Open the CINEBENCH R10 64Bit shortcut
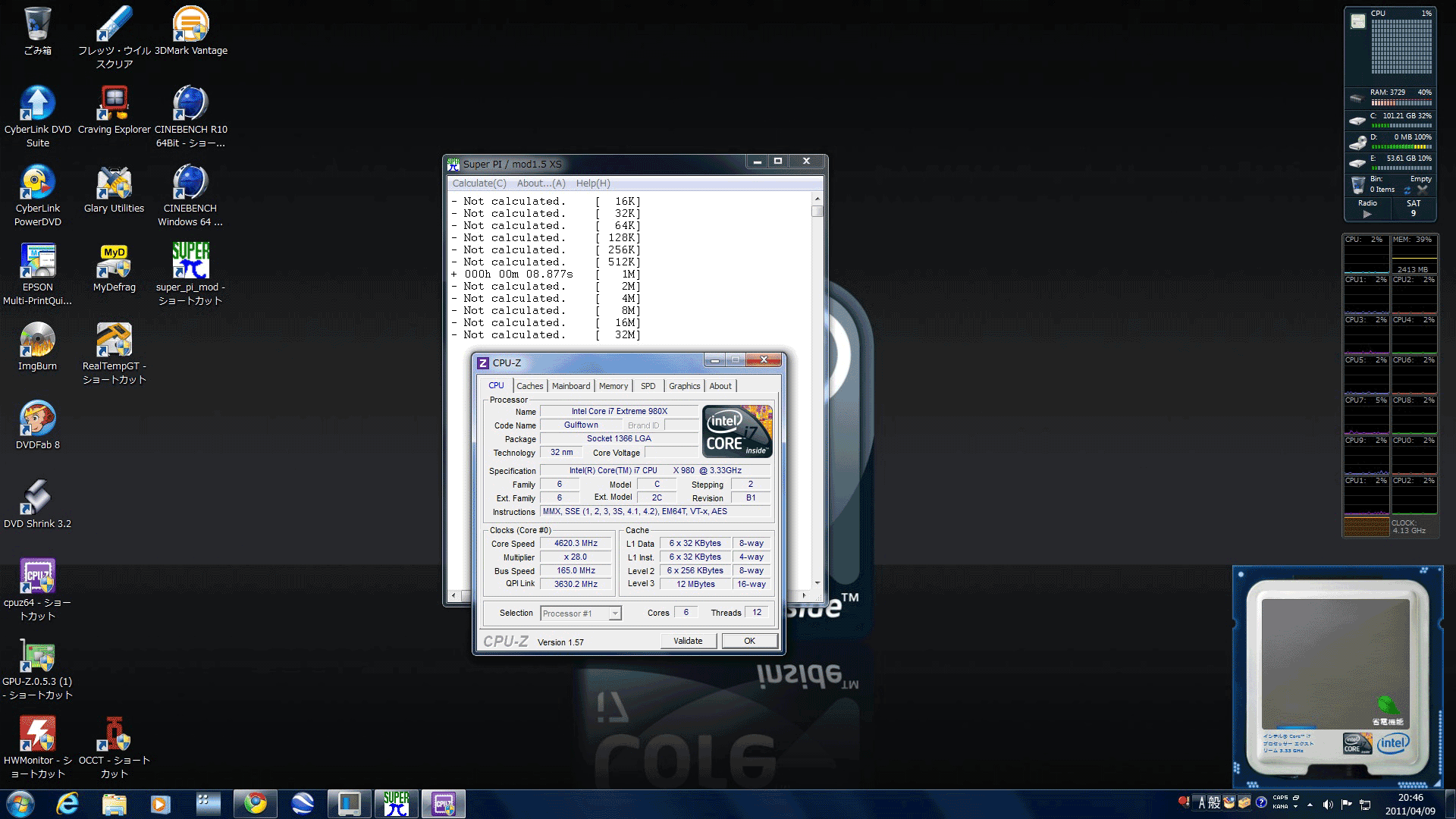This screenshot has height=819, width=1456. click(x=190, y=104)
